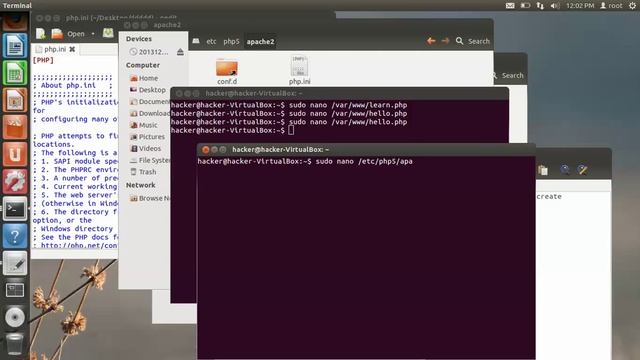The image size is (640, 360).
Task: Click the root drive icon in path bar
Action: [196, 41]
